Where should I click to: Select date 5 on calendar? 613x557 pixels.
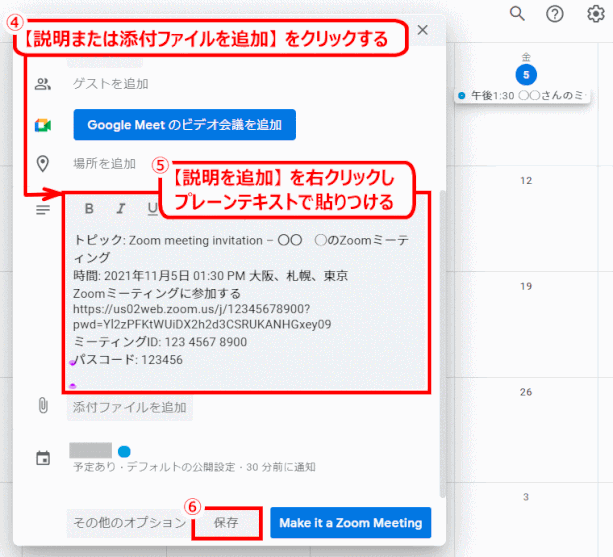pos(526,74)
